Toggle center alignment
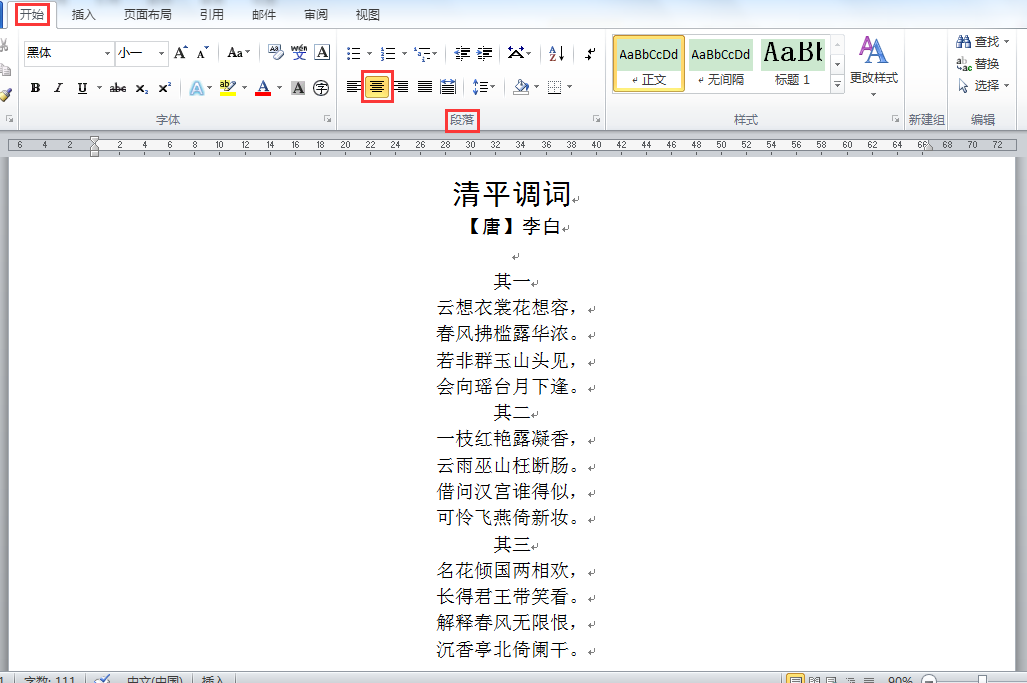Screen dimensions: 1027x683 pyautogui.click(x=377, y=86)
